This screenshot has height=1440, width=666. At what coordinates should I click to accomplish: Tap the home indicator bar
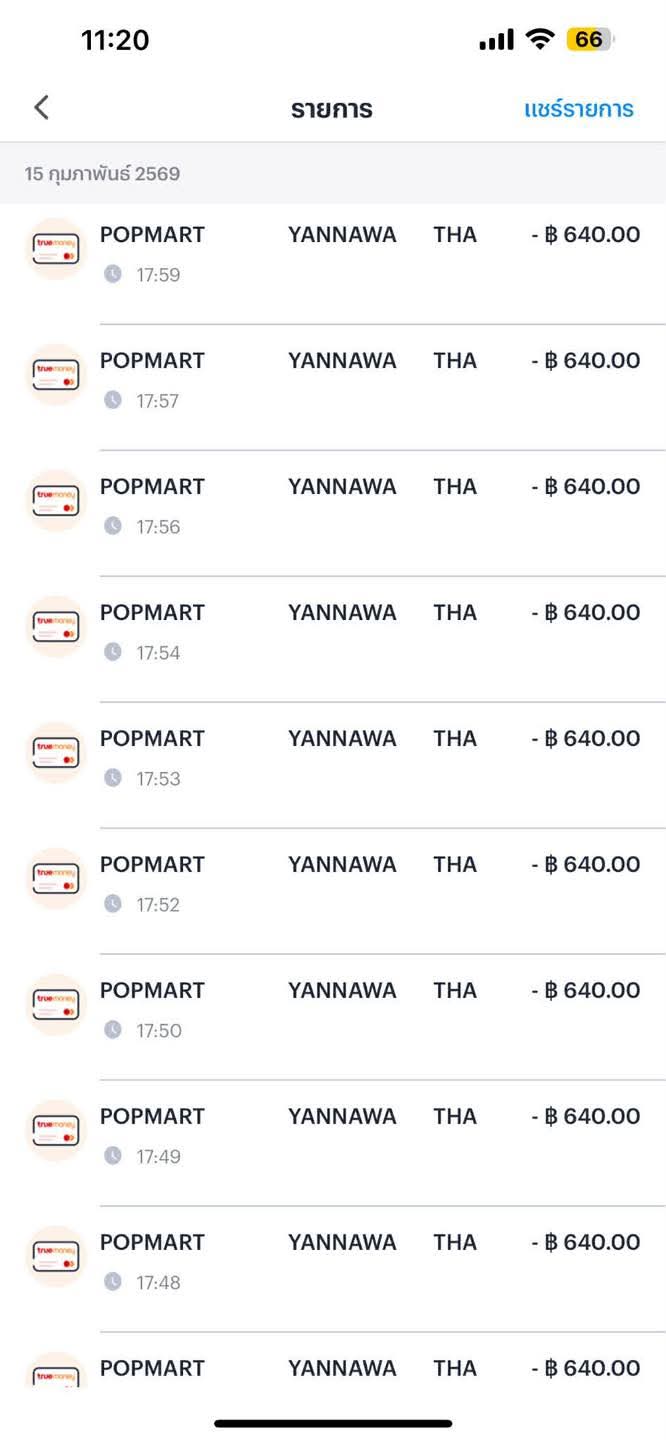tap(333, 1423)
